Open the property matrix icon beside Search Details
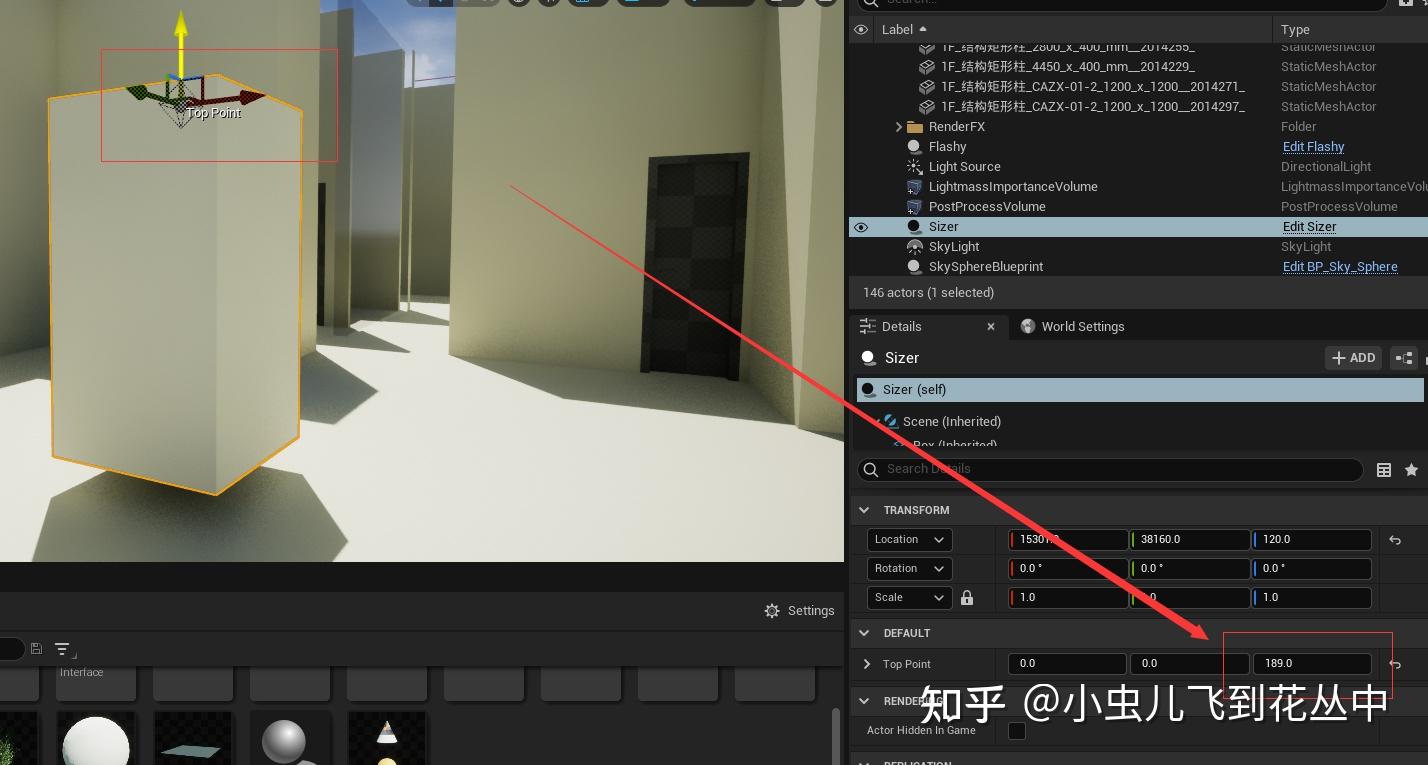Viewport: 1428px width, 765px height. coord(1384,469)
